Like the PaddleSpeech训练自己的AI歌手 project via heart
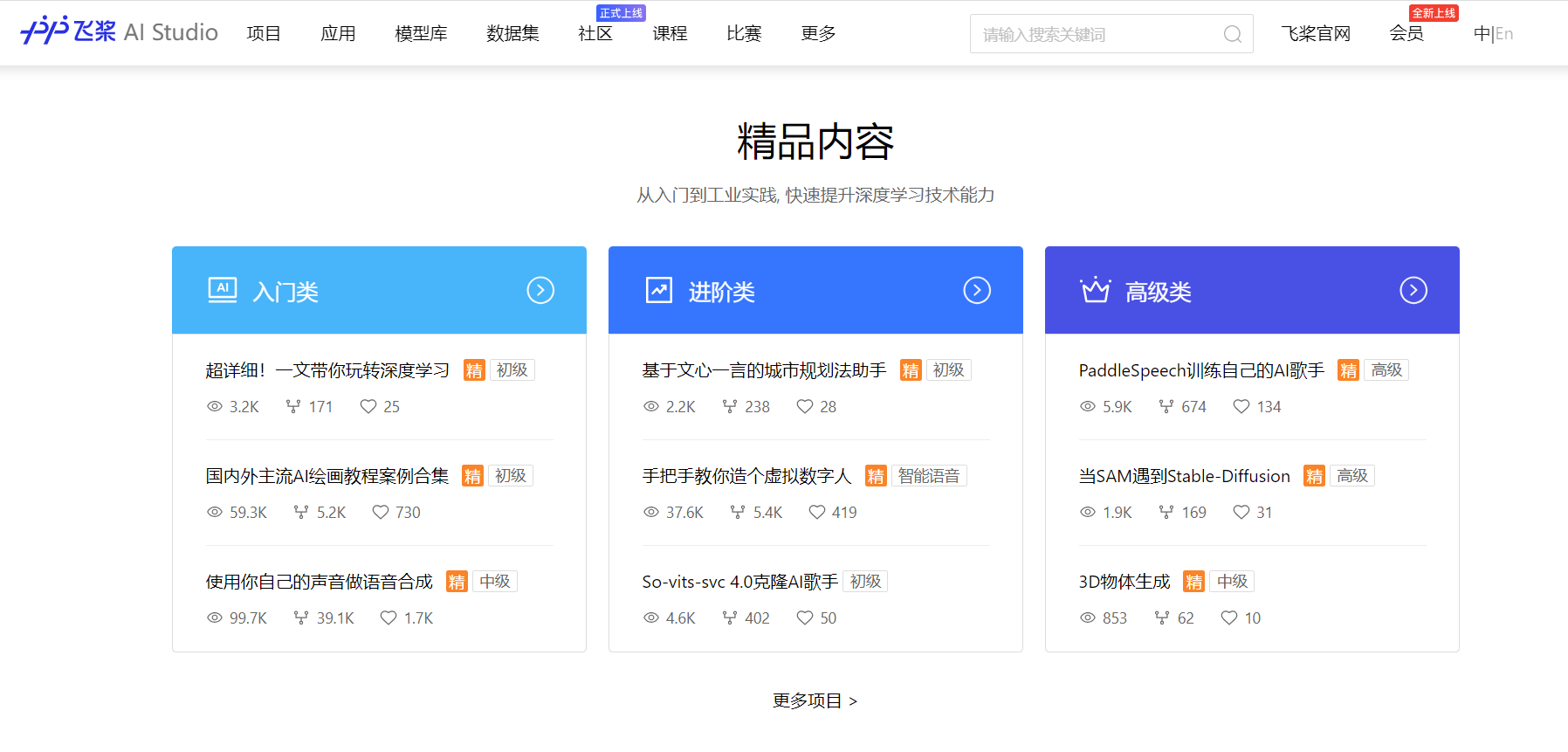 pyautogui.click(x=1241, y=407)
